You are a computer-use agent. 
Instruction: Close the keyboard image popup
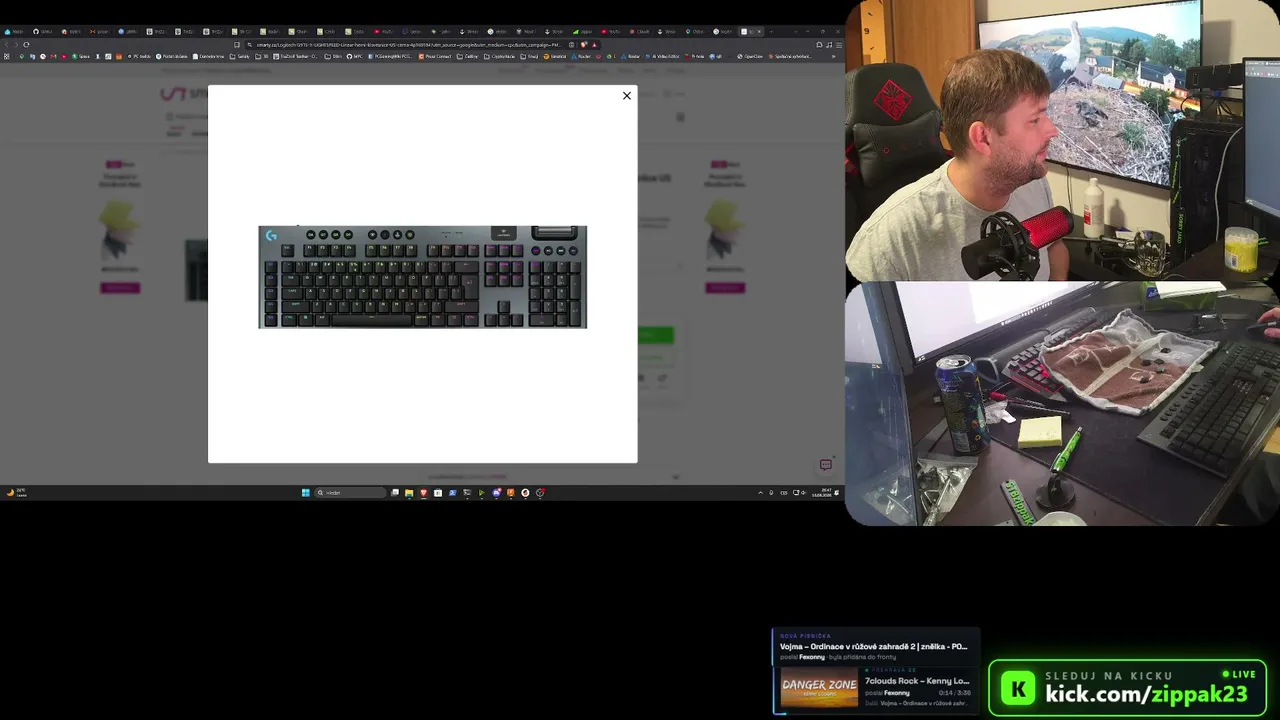[x=627, y=96]
